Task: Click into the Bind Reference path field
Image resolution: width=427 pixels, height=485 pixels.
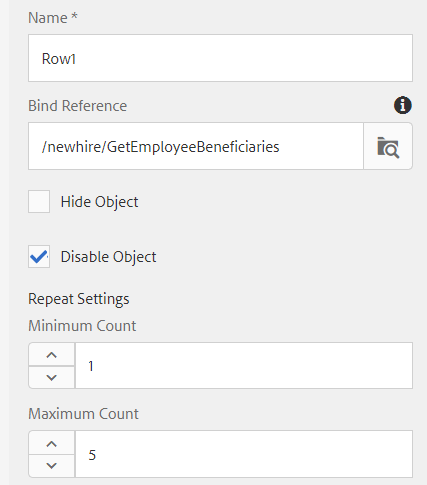Action: click(x=196, y=146)
